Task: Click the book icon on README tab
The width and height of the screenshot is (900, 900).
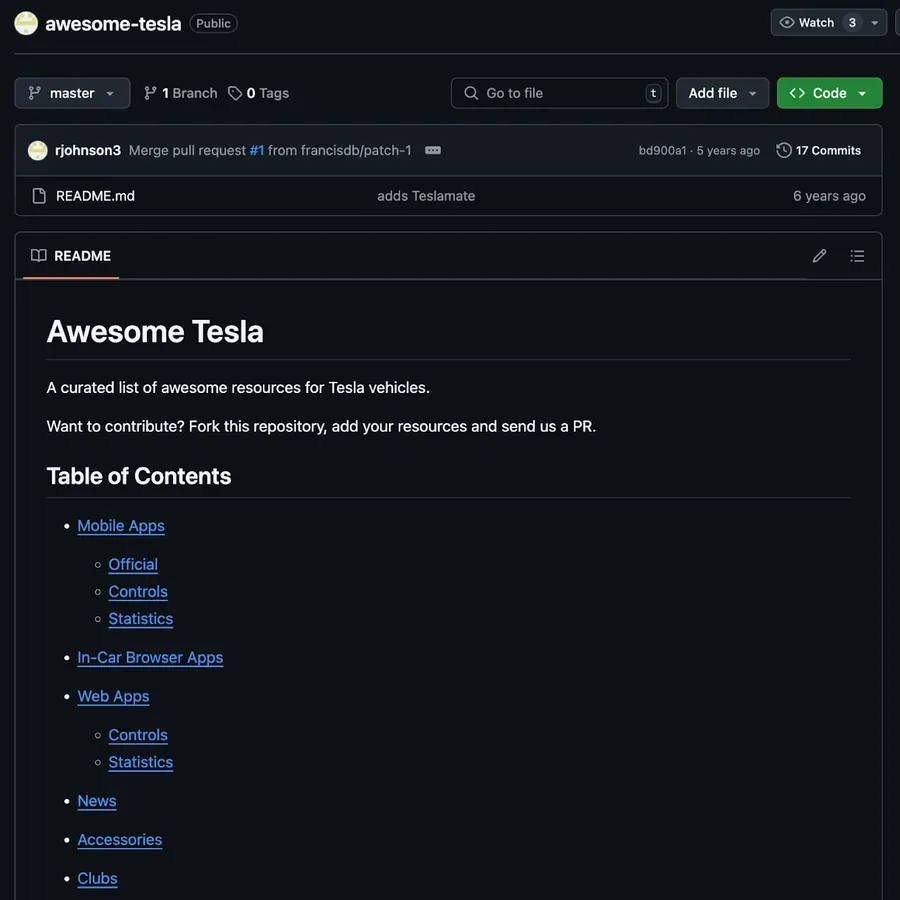Action: click(x=38, y=255)
